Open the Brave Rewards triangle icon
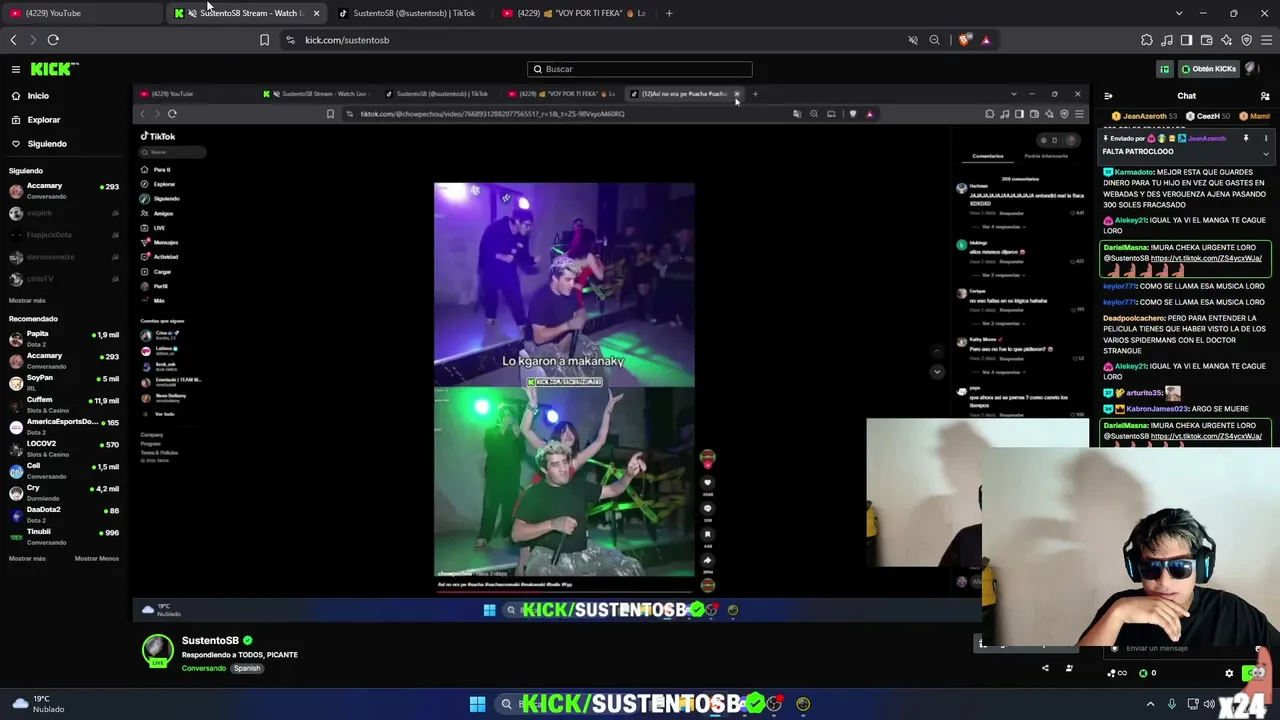The width and height of the screenshot is (1280, 720). click(986, 40)
